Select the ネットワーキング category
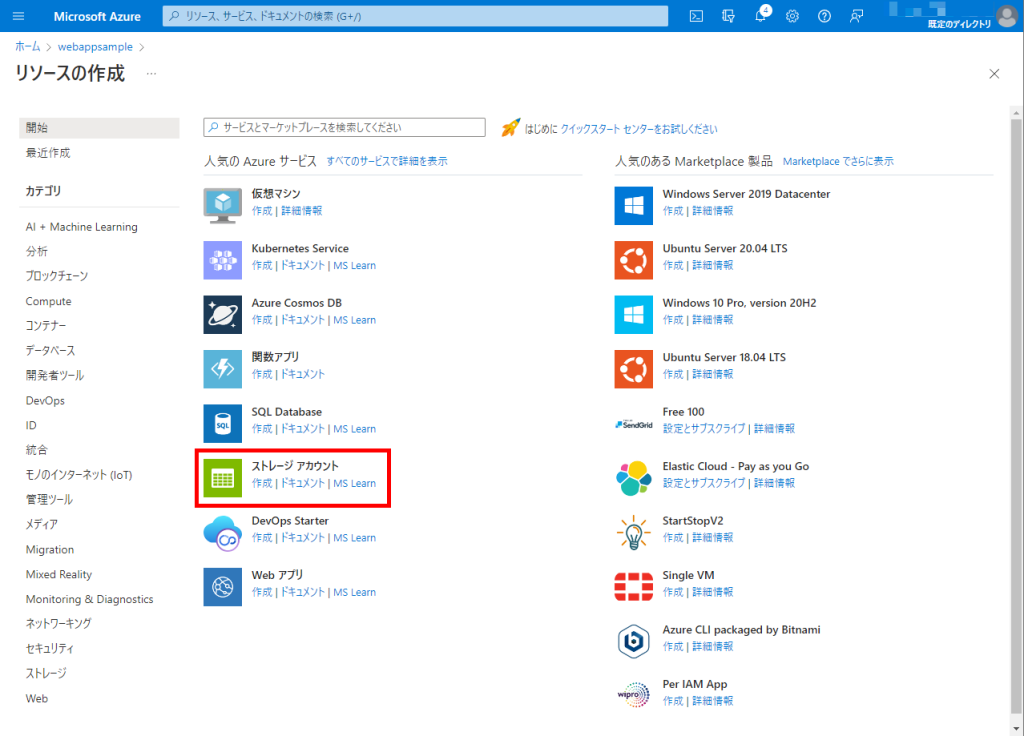 [59, 624]
